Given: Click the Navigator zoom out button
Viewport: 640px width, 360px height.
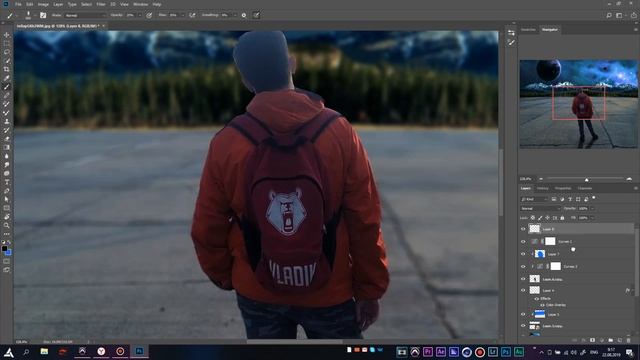Looking at the screenshot, I should (x=541, y=179).
